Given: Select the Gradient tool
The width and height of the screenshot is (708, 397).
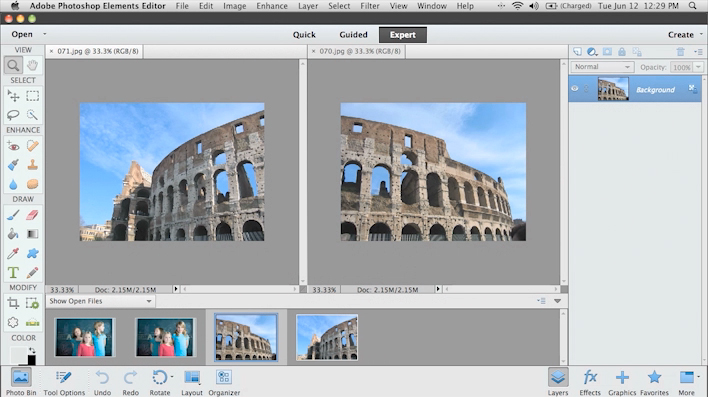Looking at the screenshot, I should click(x=32, y=234).
